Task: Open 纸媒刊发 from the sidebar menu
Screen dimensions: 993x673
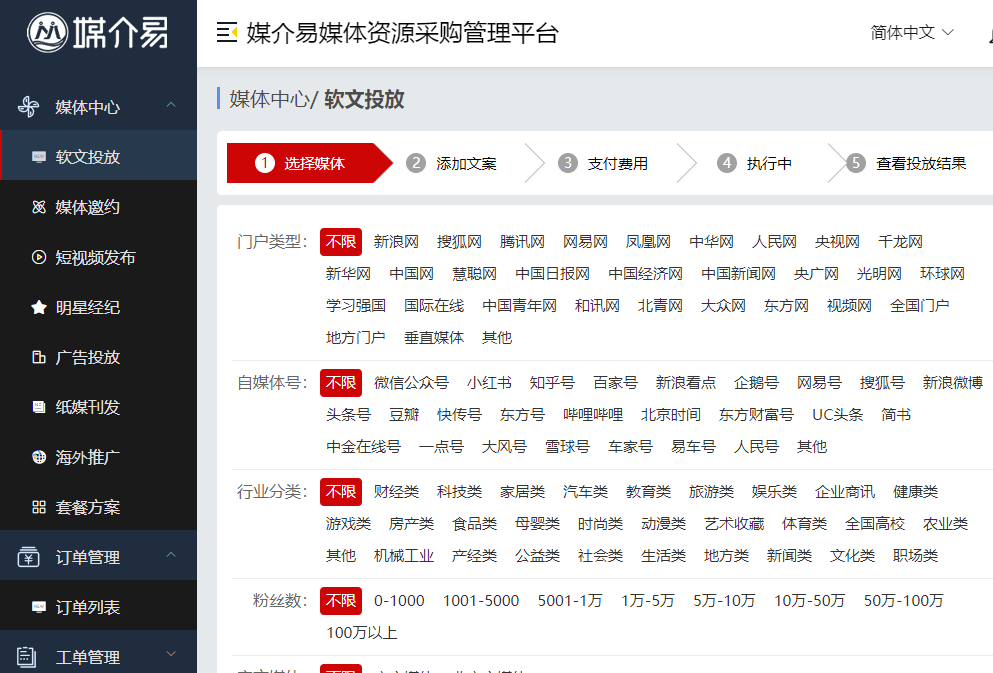Action: coord(87,407)
